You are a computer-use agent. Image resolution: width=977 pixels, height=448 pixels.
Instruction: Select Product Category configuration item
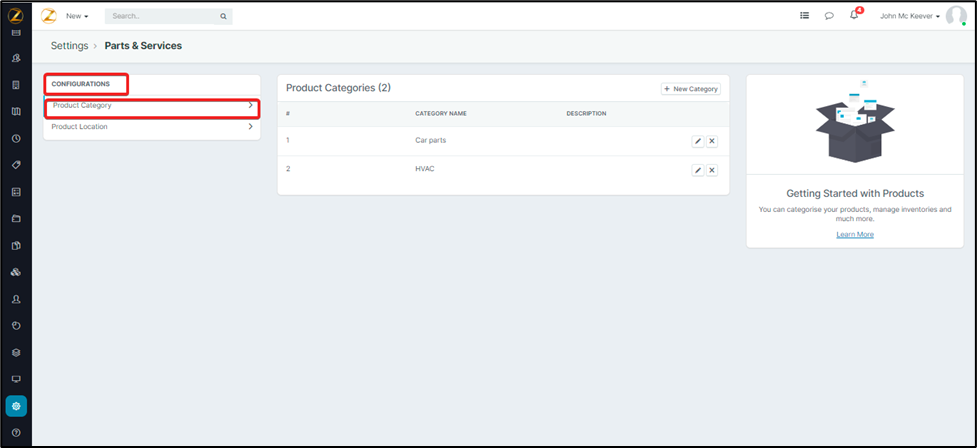pyautogui.click(x=150, y=106)
